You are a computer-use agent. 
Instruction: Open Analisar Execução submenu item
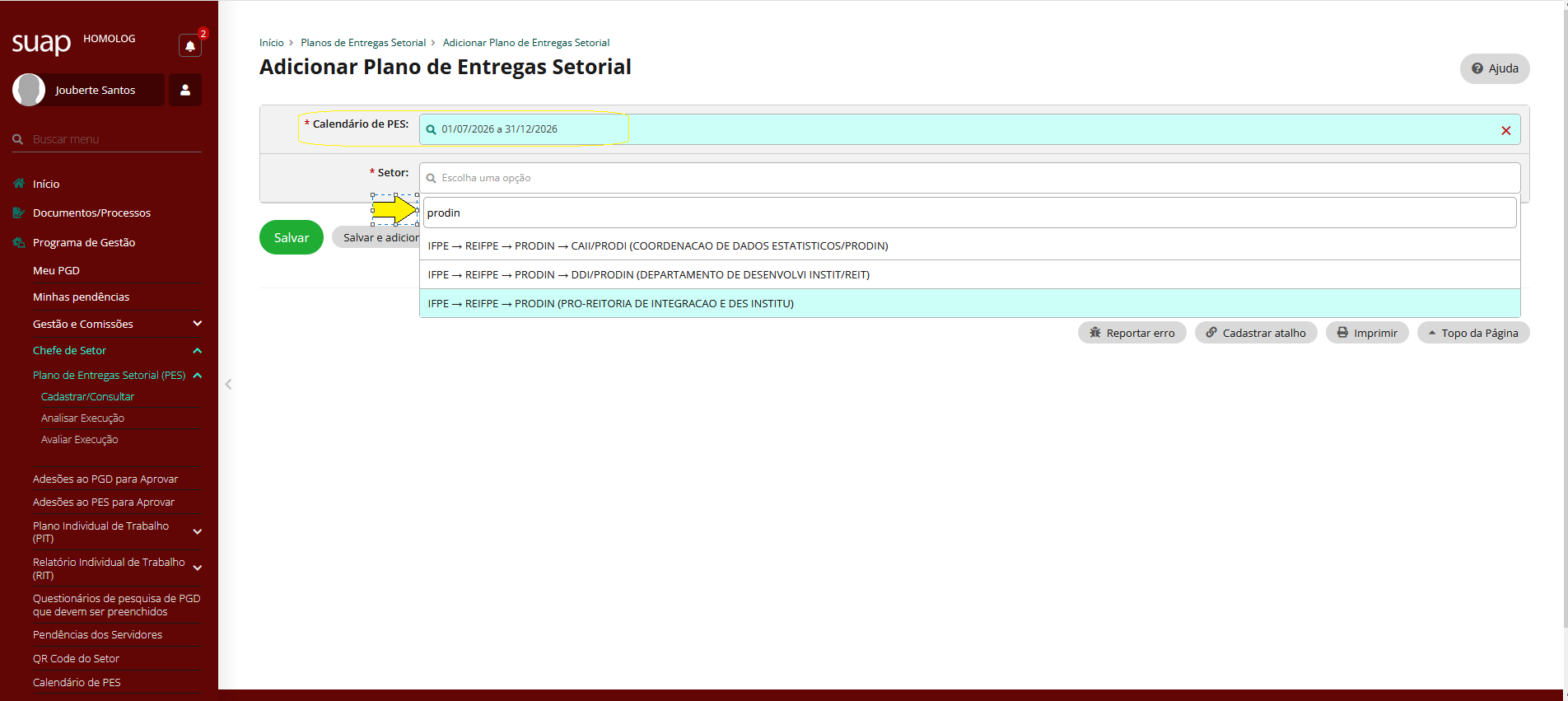pos(82,418)
